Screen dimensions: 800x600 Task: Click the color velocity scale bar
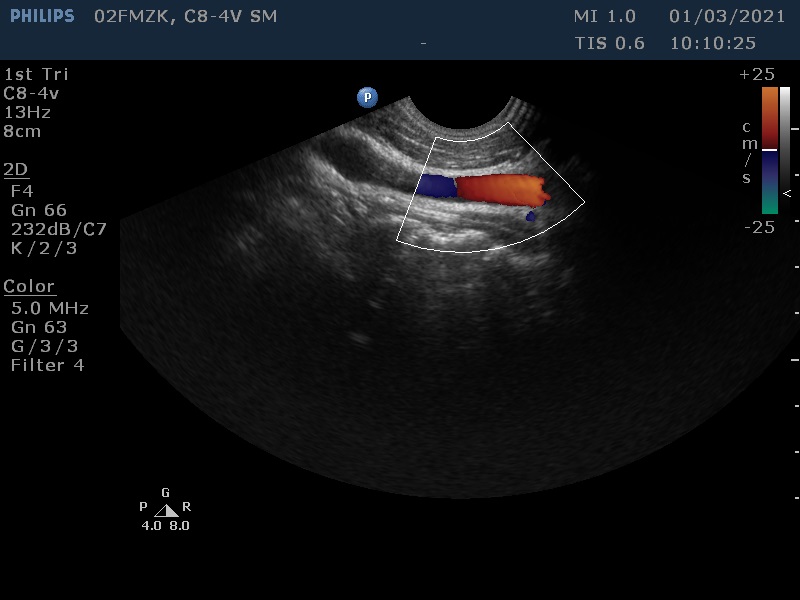tap(769, 150)
